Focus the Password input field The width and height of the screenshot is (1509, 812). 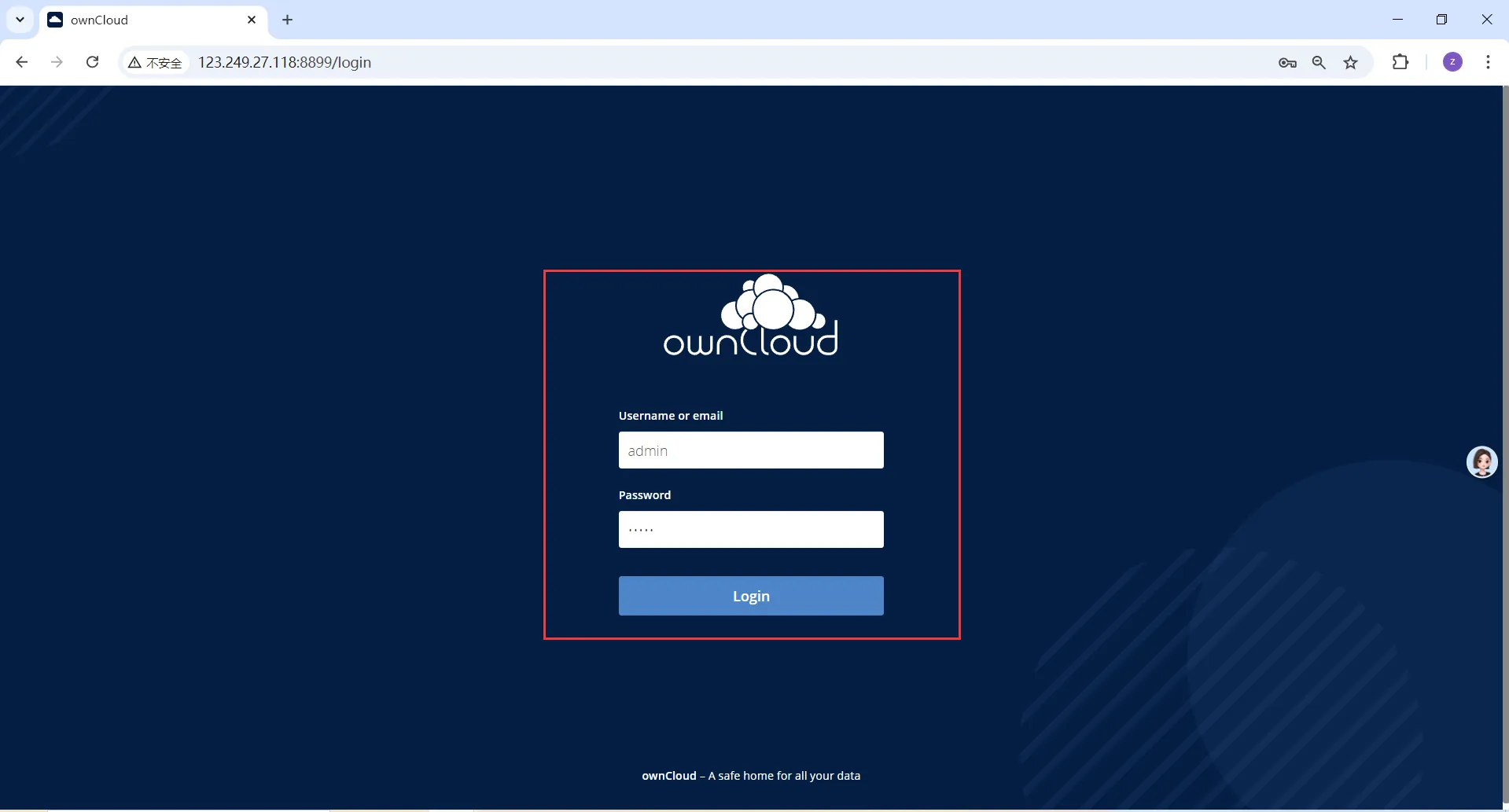(751, 530)
